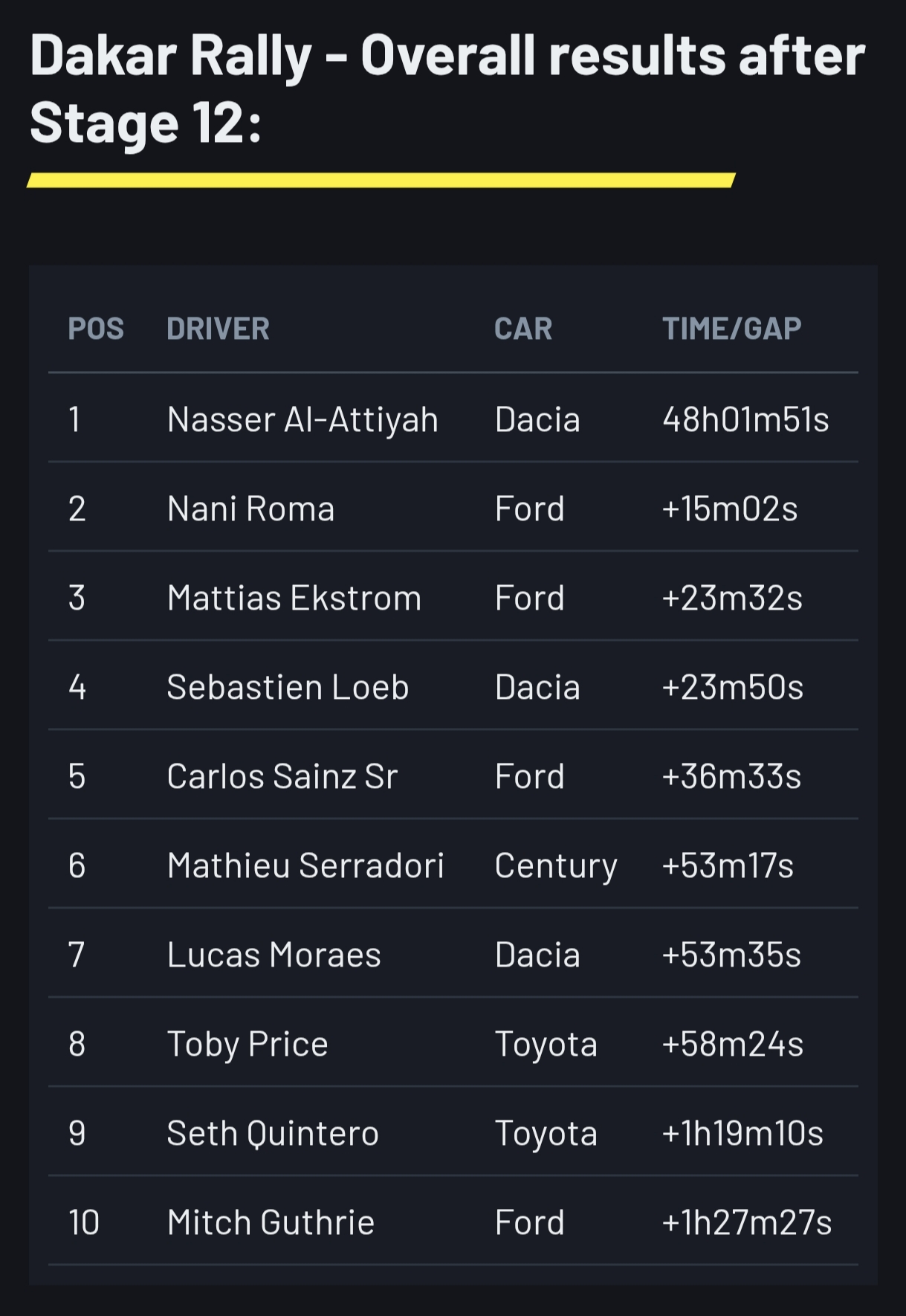Click on Mattias Ekstrom's name
This screenshot has width=906, height=1316.
tap(294, 598)
